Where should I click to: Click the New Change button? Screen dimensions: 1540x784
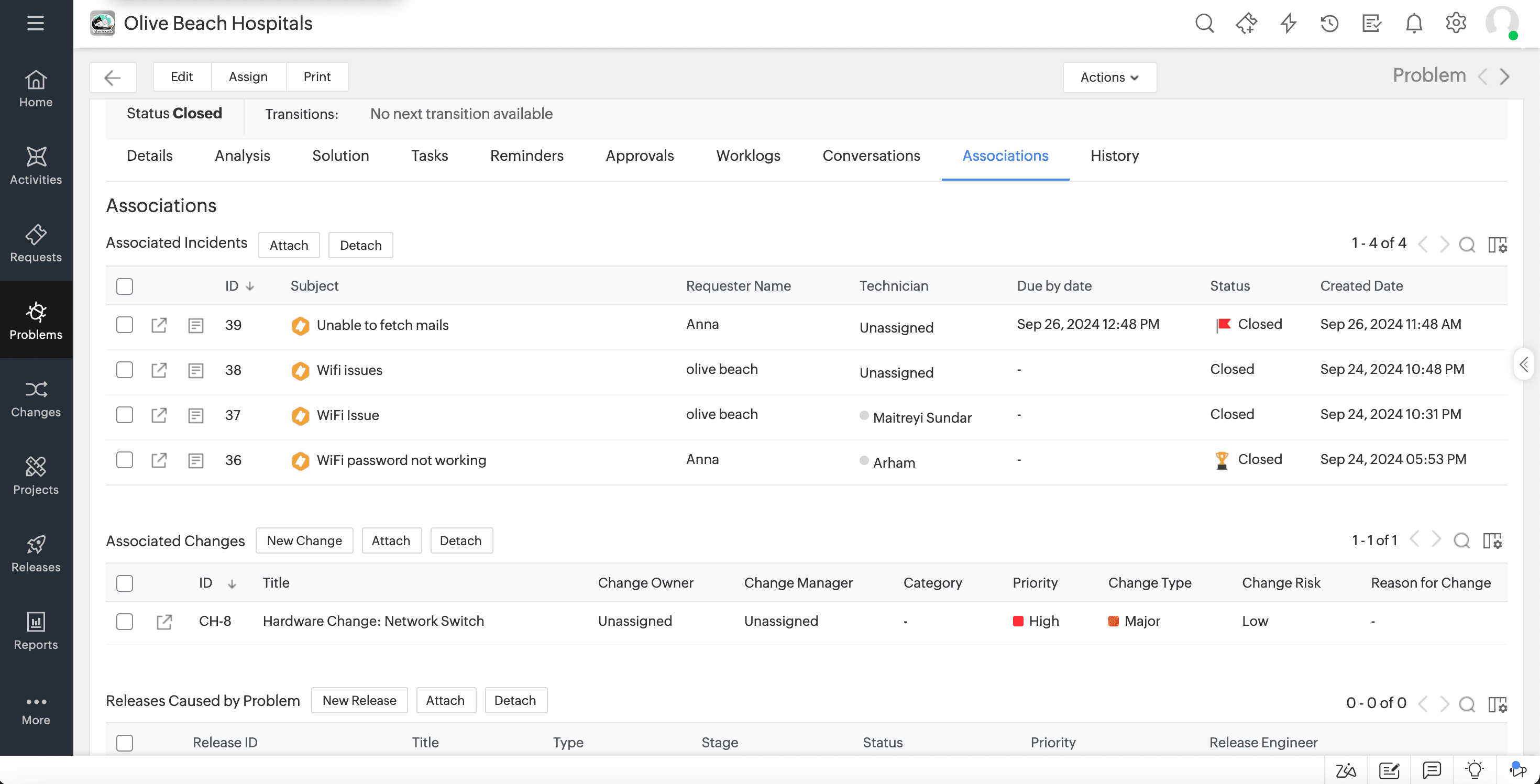pyautogui.click(x=304, y=540)
